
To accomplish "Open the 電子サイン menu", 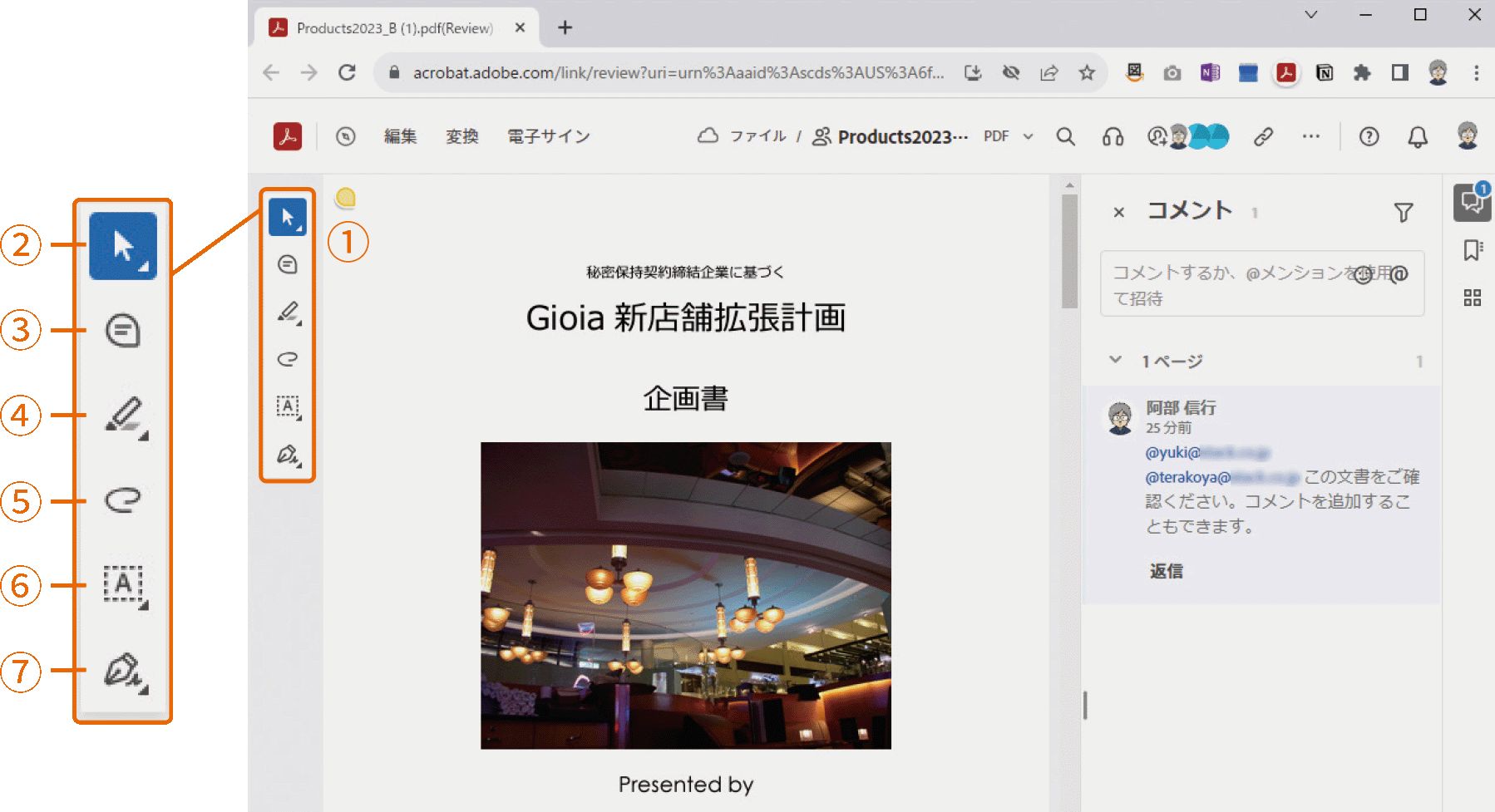I will pyautogui.click(x=549, y=136).
